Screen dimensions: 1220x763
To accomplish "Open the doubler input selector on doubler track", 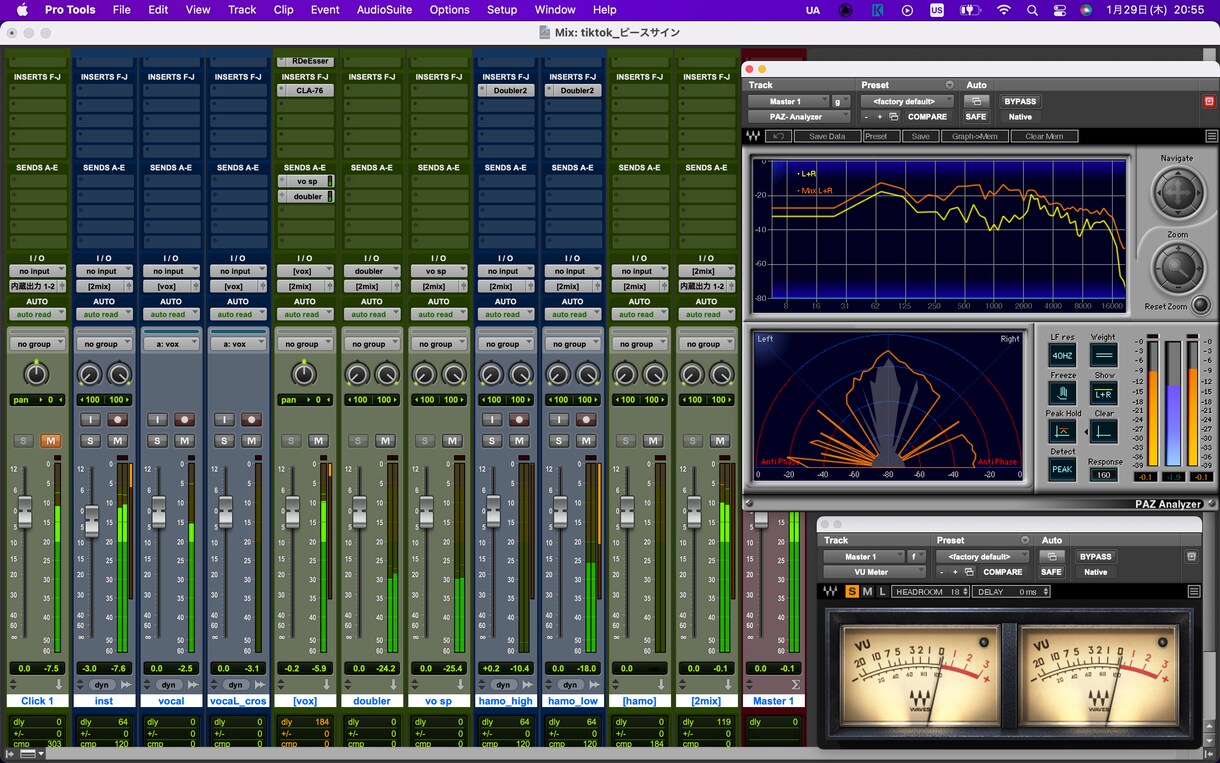I will [371, 271].
